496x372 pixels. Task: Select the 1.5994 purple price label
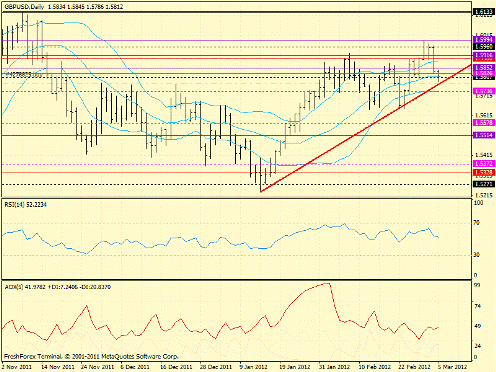point(483,40)
